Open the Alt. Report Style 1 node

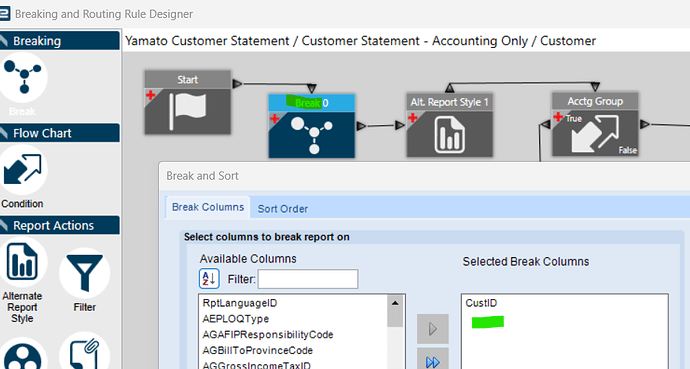tap(449, 125)
